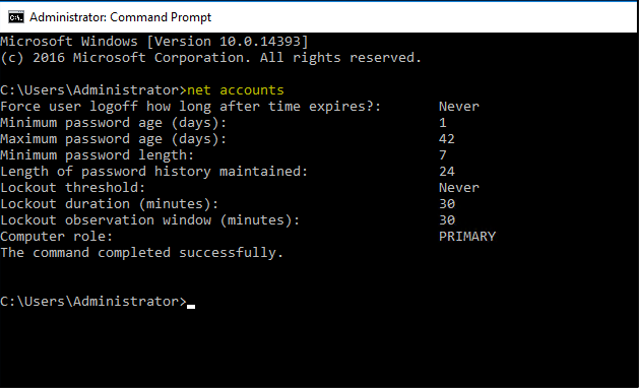Image resolution: width=639 pixels, height=390 pixels.
Task: Click the typed net accounts command
Action: click(x=236, y=90)
